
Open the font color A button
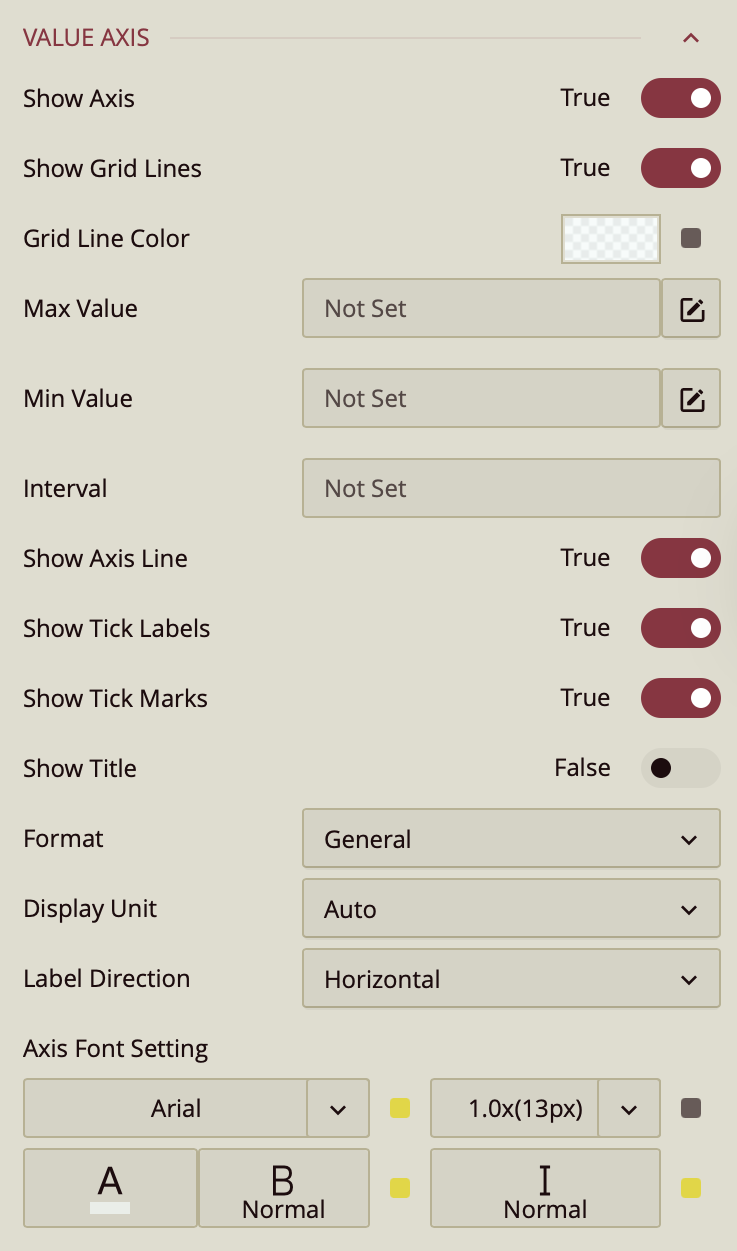coord(110,1188)
